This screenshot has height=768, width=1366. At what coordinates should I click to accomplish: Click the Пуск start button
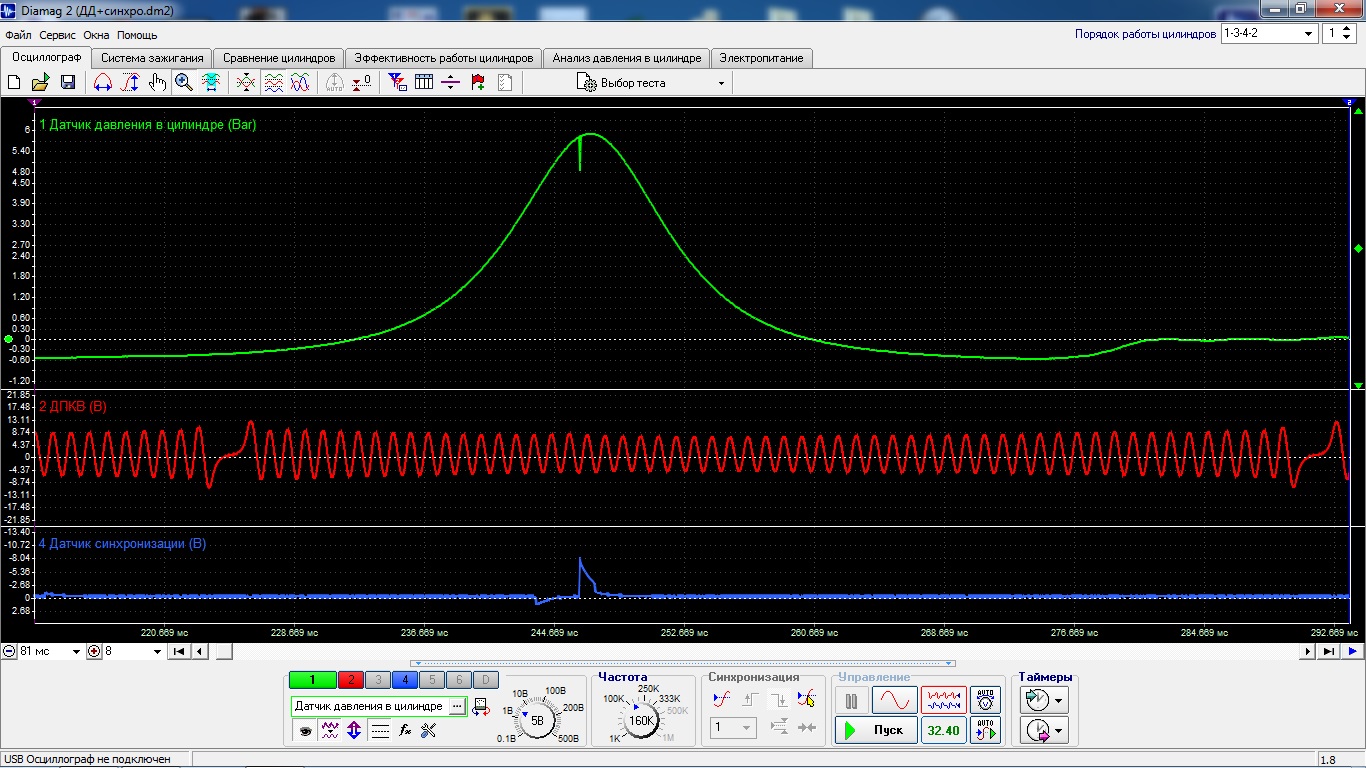coord(876,731)
